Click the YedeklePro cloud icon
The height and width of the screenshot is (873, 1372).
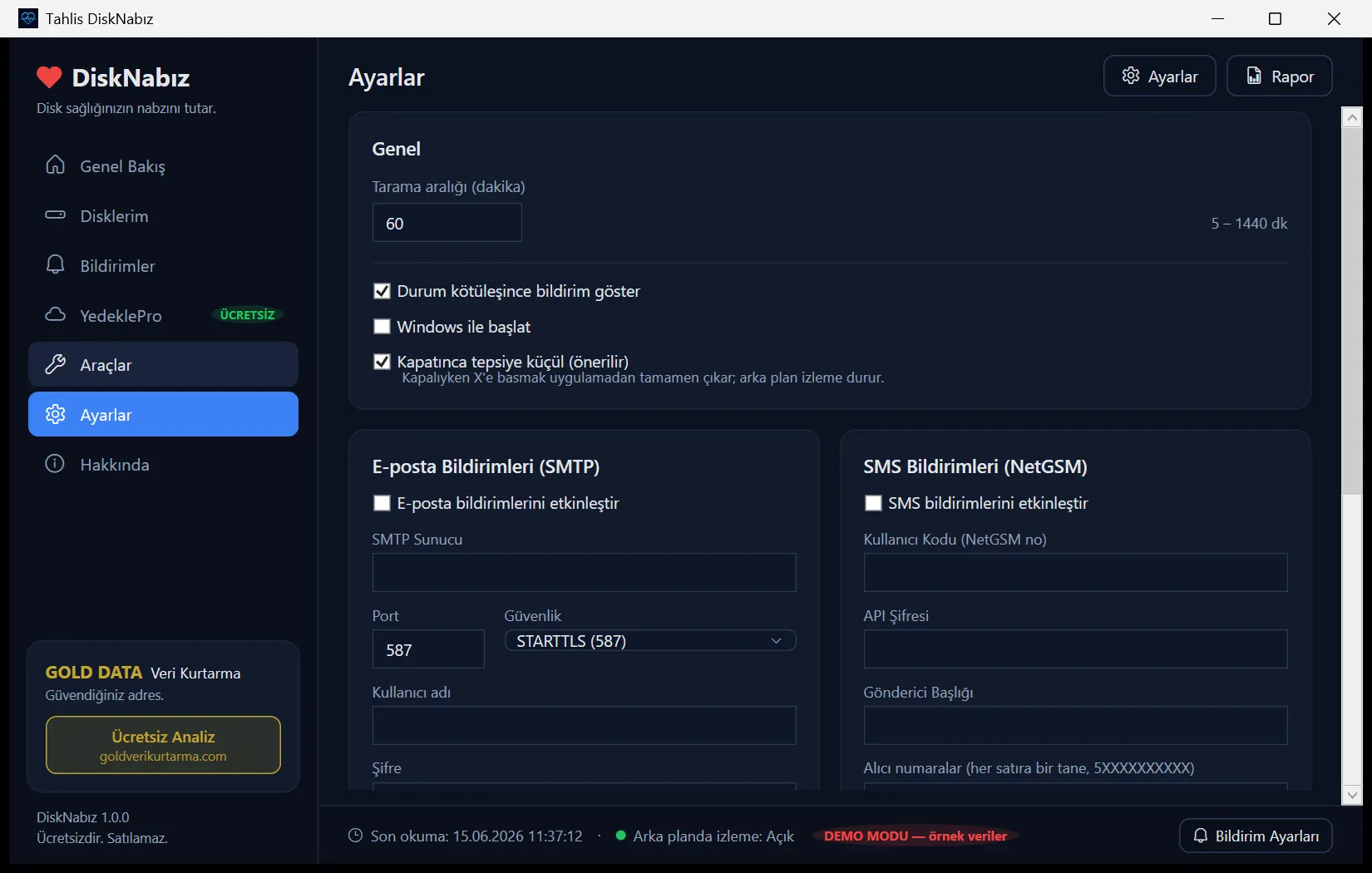(x=55, y=315)
